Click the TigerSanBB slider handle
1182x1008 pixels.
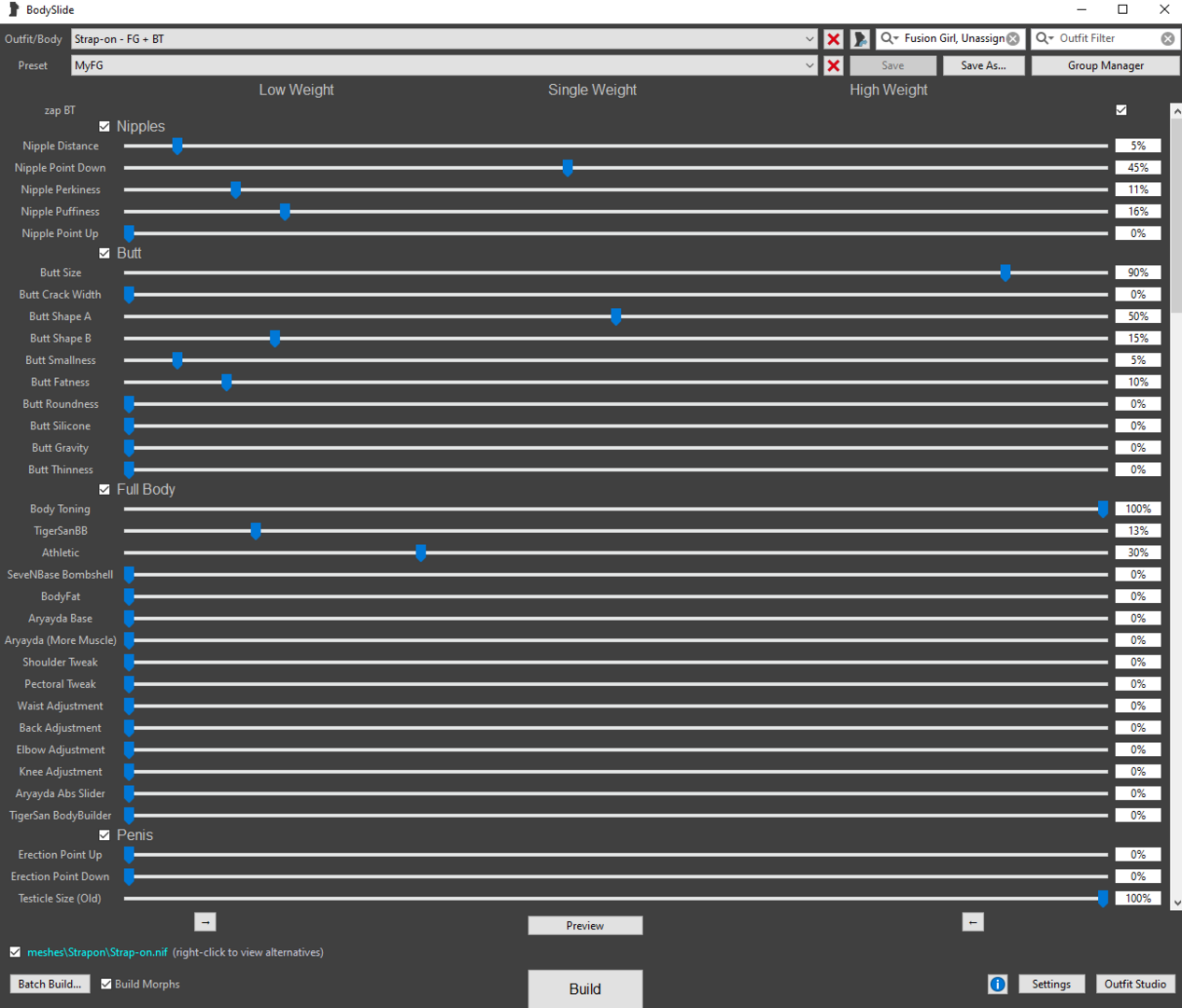(256, 531)
